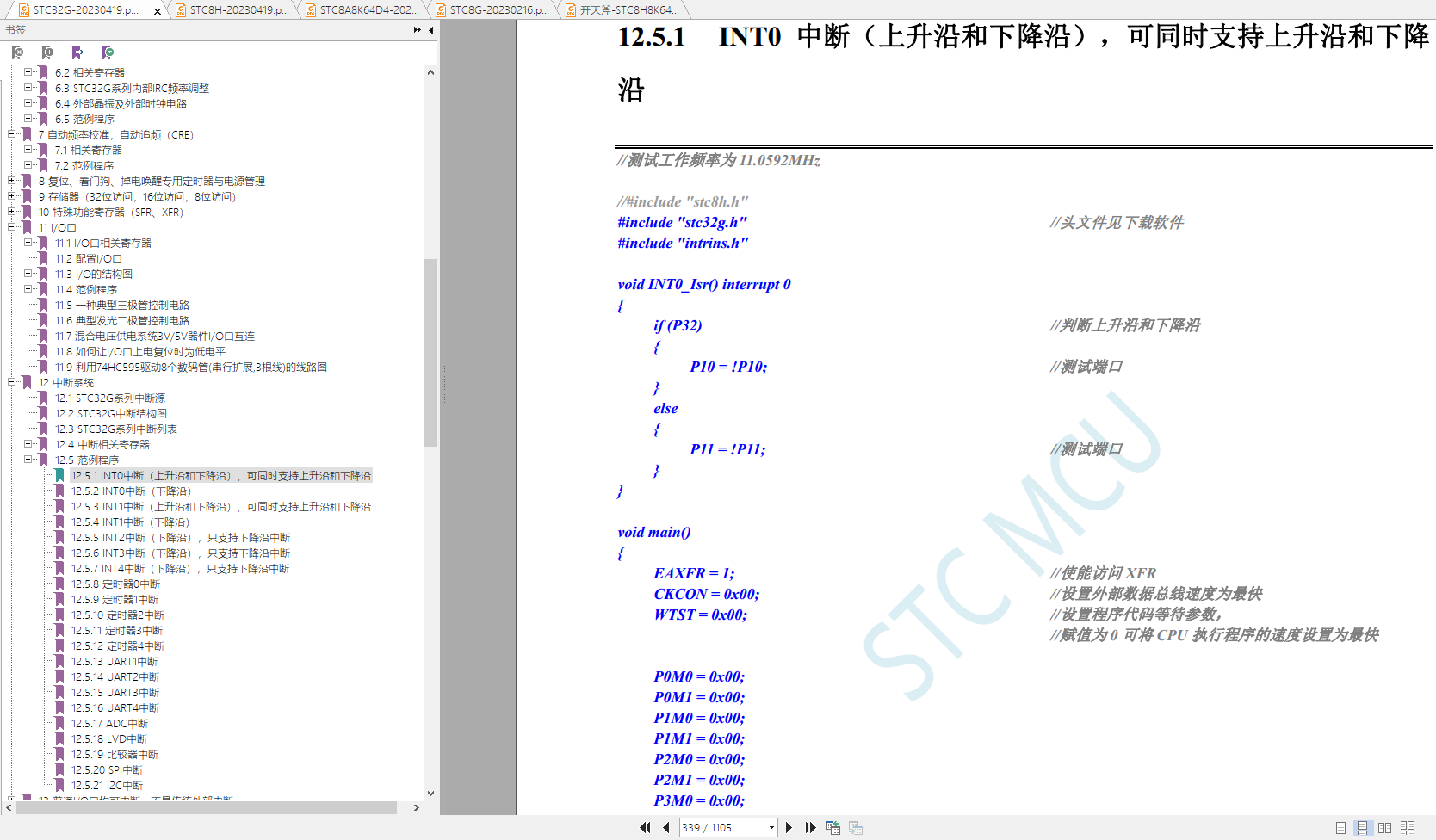This screenshot has height=840, width=1436.
Task: Expand 12.4 中断相关寄存器 node
Action: pyautogui.click(x=28, y=444)
